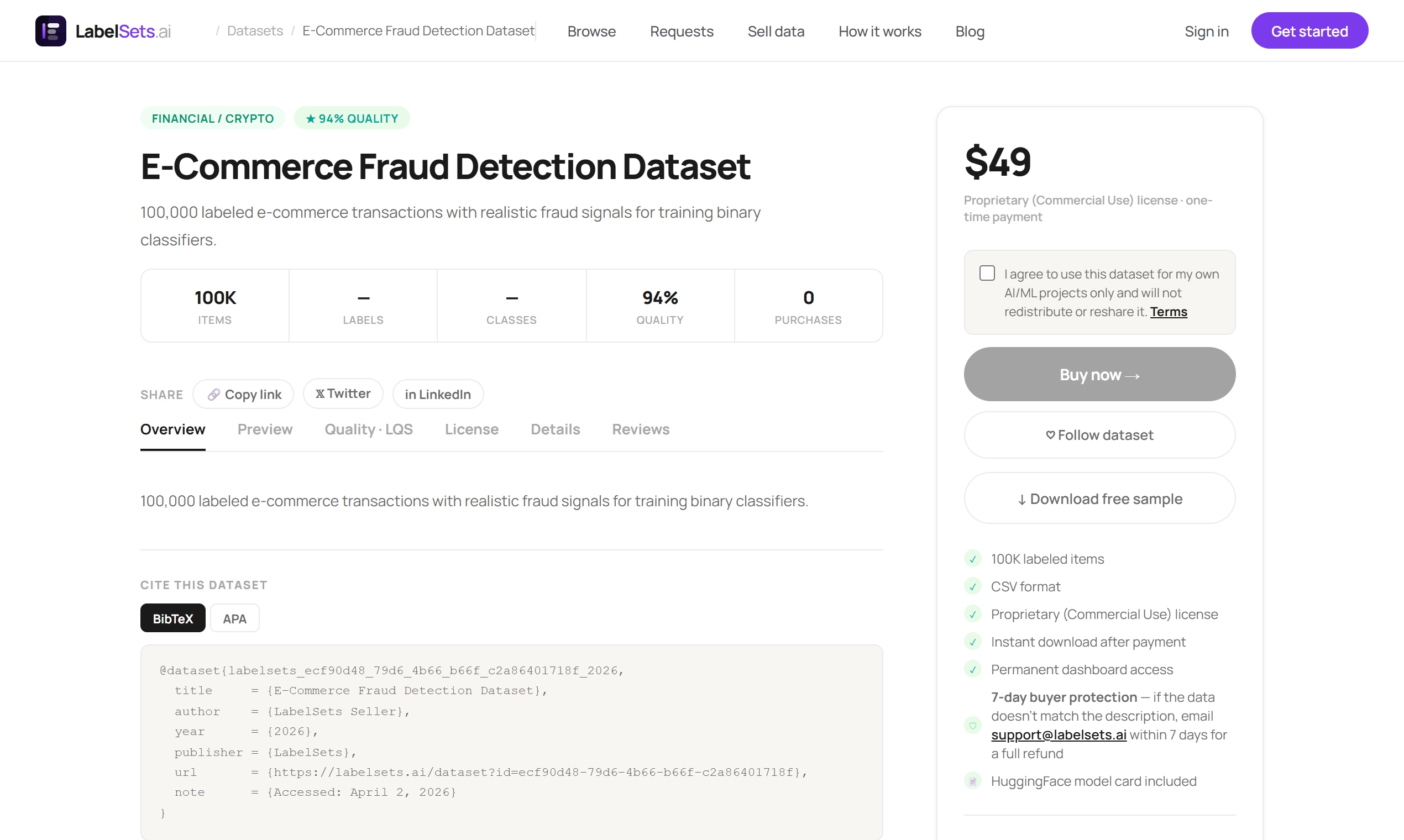Click the LabelSets.ai logo icon

coord(50,31)
